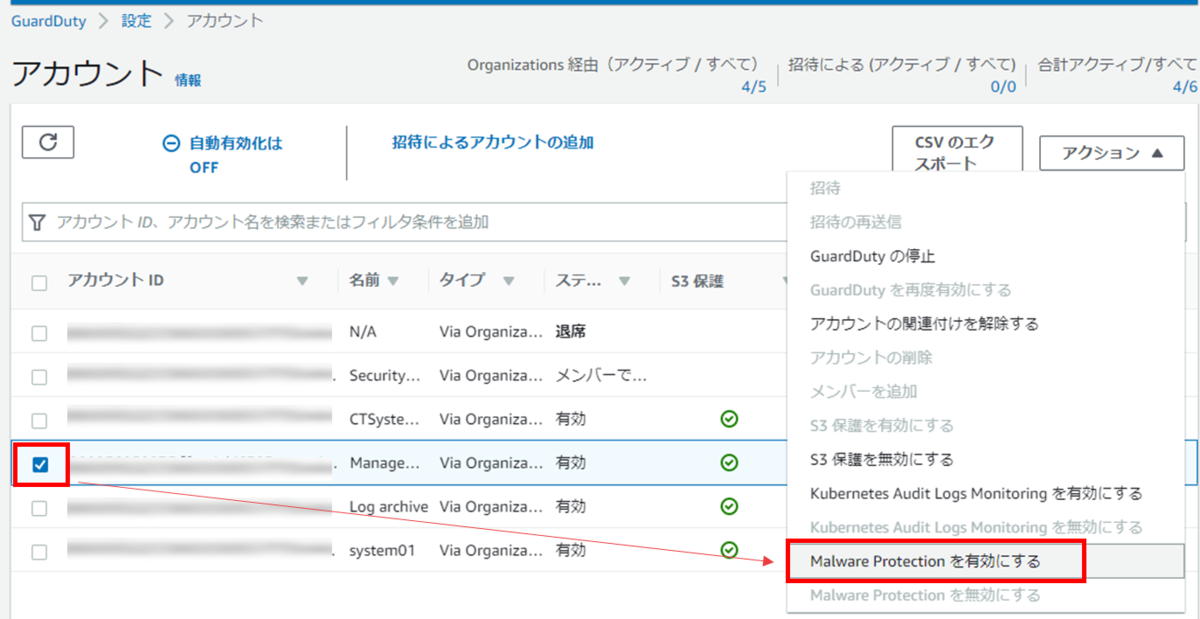This screenshot has height=619, width=1200.
Task: Click the refresh accounts button
Action: pos(48,142)
